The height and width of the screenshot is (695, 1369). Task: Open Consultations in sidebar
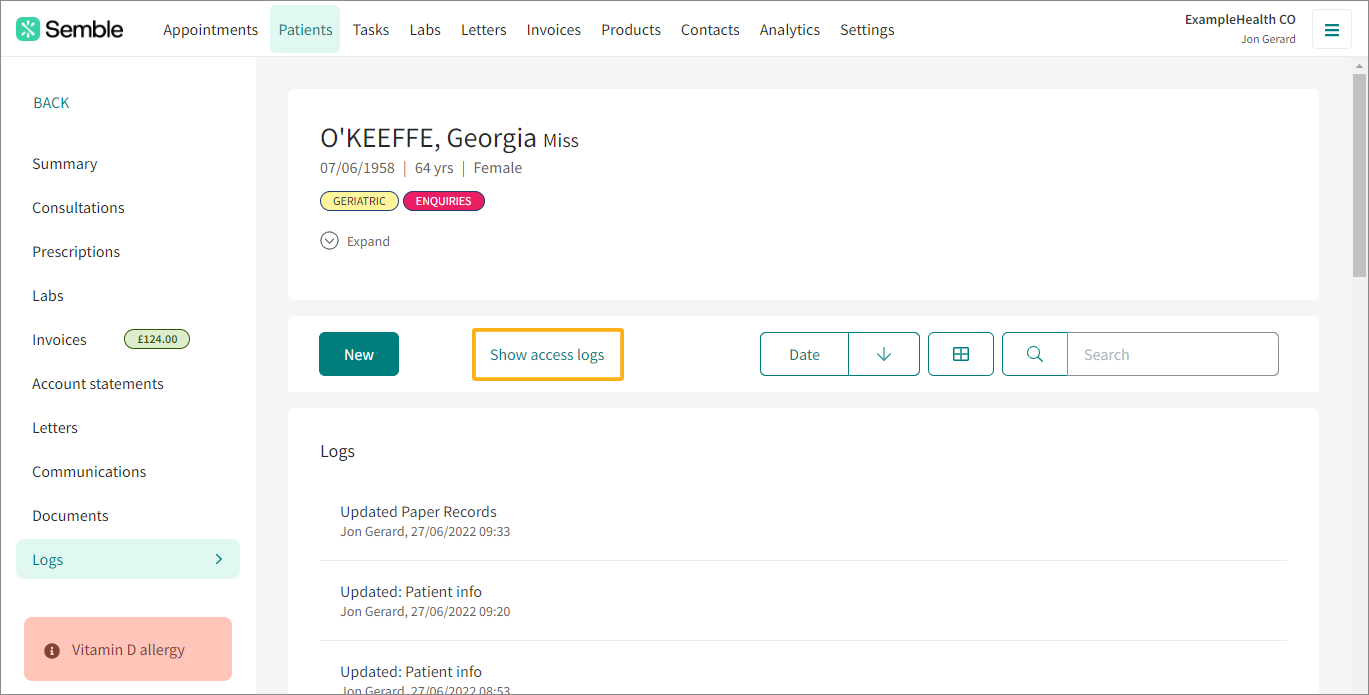click(x=78, y=208)
